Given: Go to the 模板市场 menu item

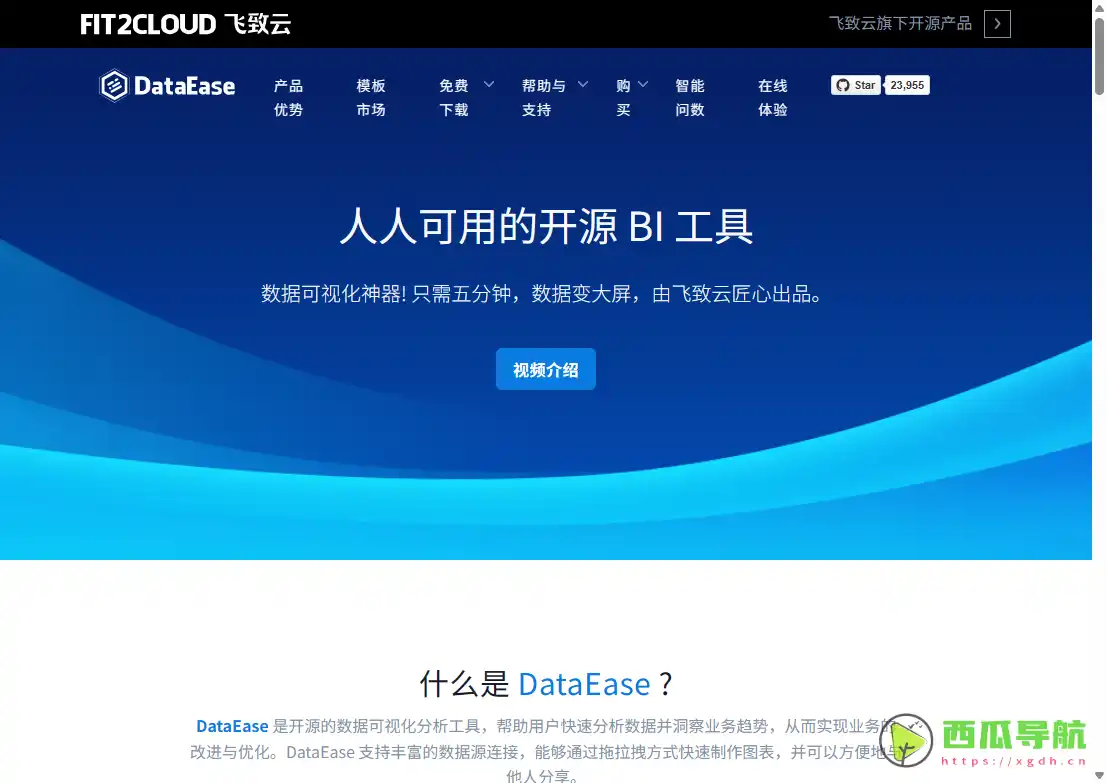Looking at the screenshot, I should [371, 97].
